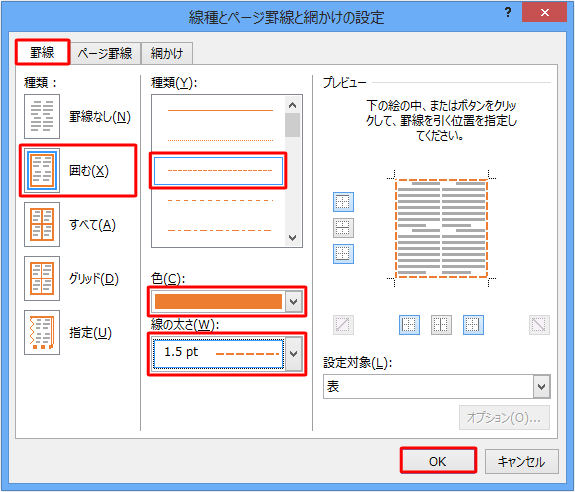Open the 色 (color) dropdown arrow
Image resolution: width=575 pixels, height=492 pixels.
tap(293, 302)
